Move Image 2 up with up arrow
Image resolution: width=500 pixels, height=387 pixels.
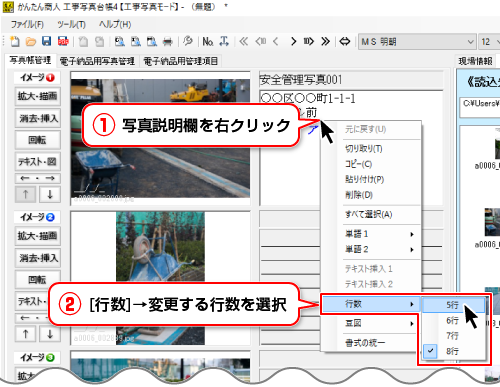tap(25, 334)
